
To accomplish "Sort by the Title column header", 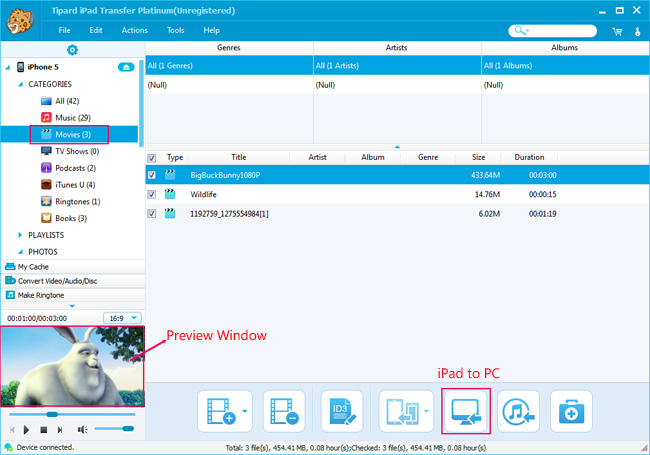I will (x=238, y=157).
